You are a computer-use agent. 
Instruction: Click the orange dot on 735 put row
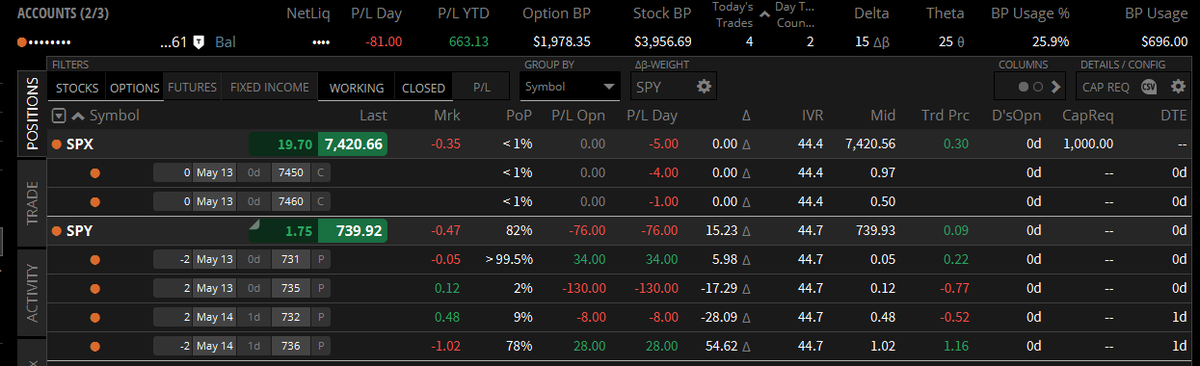coord(95,288)
